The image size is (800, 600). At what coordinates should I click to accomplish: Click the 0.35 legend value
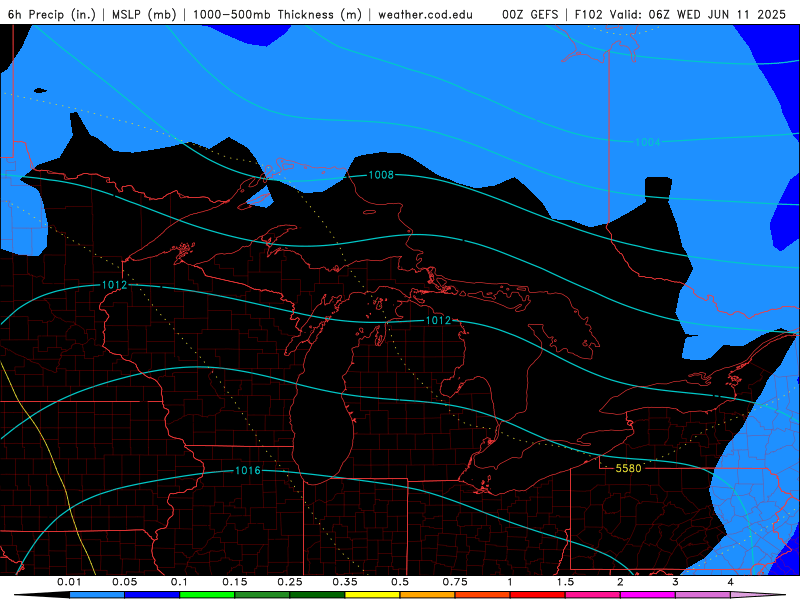pyautogui.click(x=345, y=582)
